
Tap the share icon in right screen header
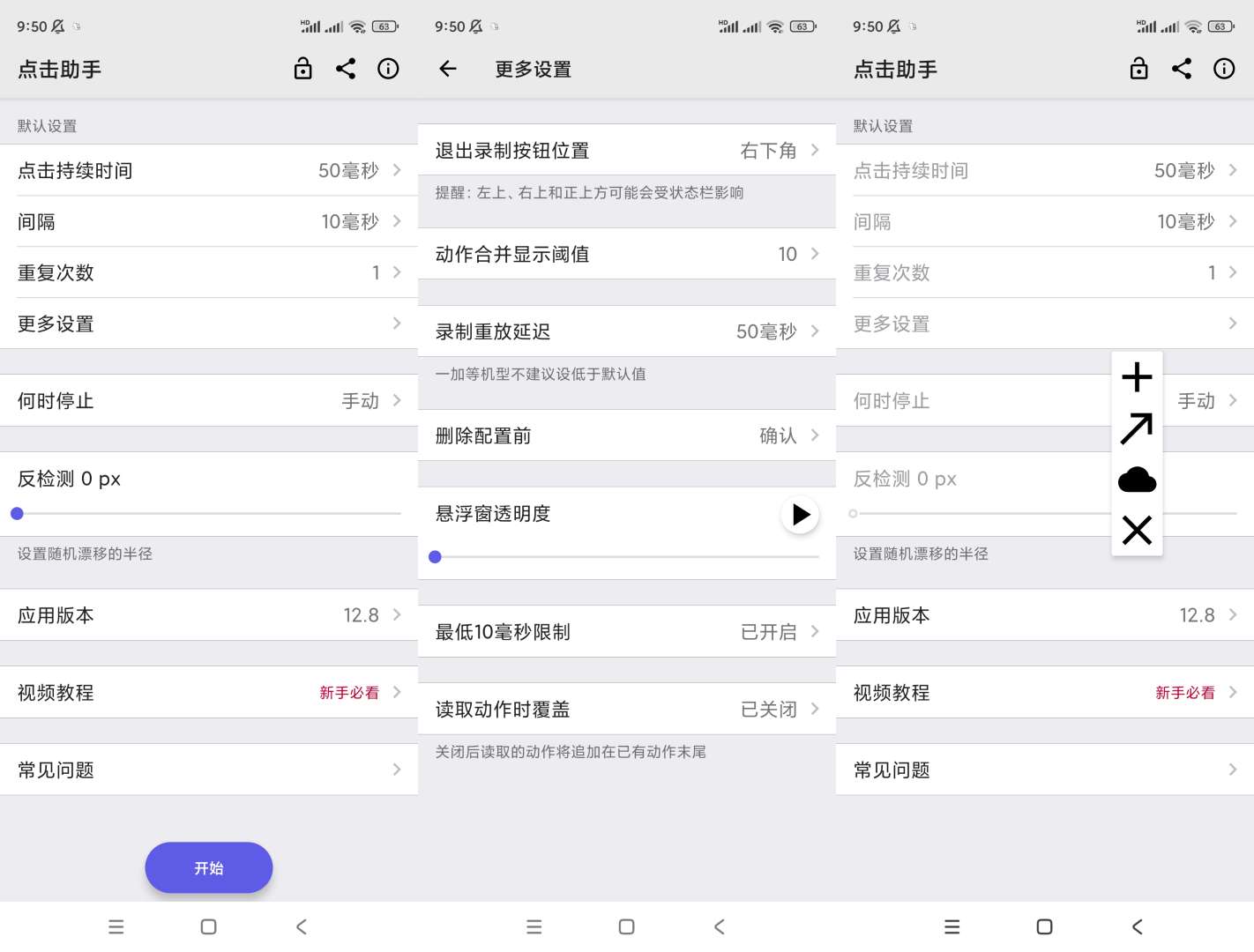(x=1182, y=69)
